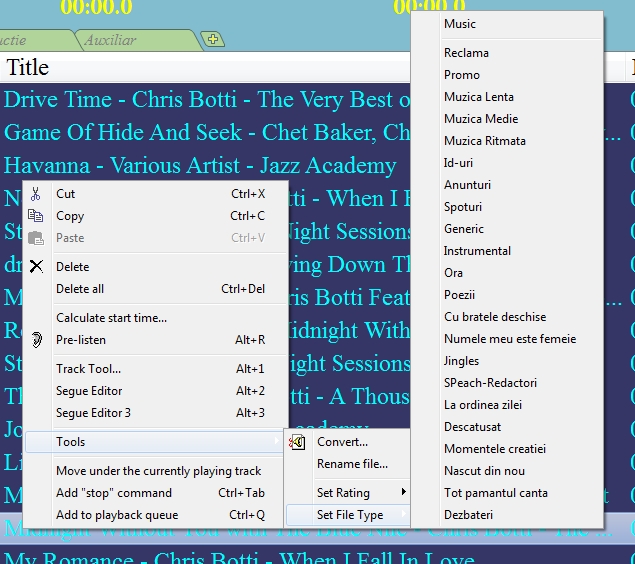Screen dimensions: 635x564
Task: Set file type to Nascut din nou
Action: (x=507, y=471)
